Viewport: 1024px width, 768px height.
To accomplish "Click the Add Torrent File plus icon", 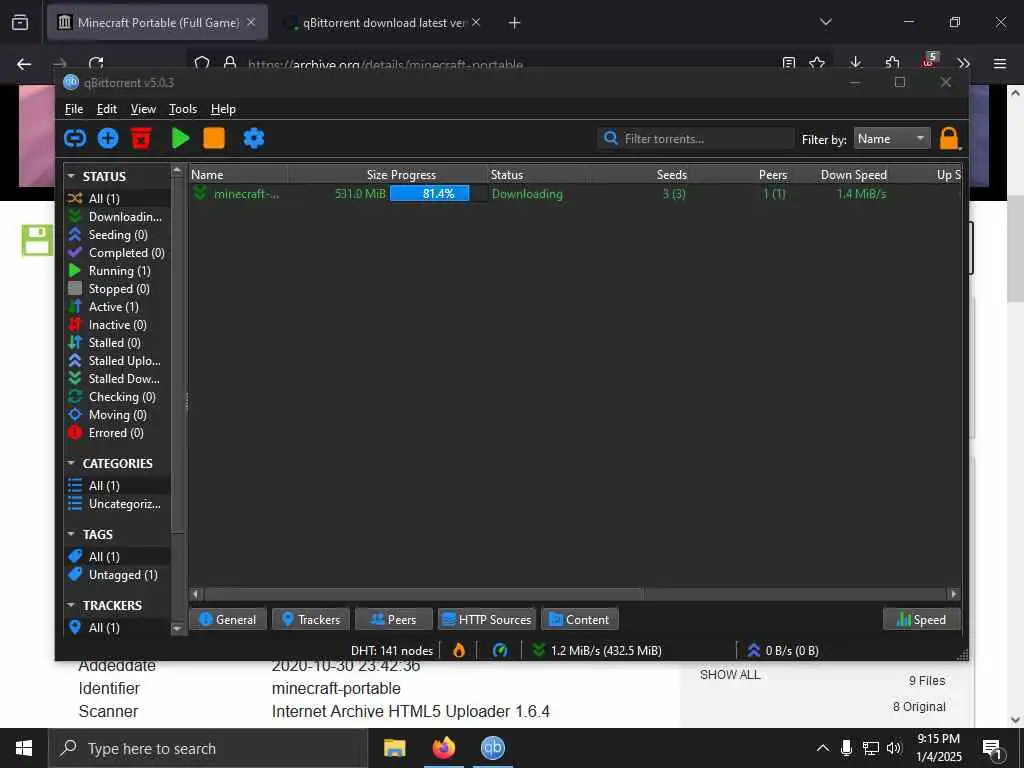I will coord(108,138).
